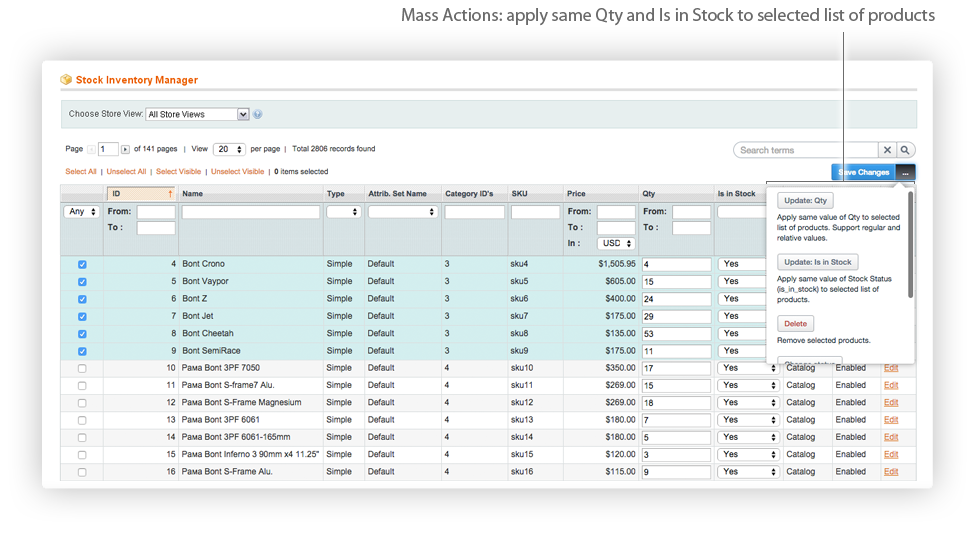The width and height of the screenshot is (972, 539).
Task: Open per page view count dropdown
Action: pyautogui.click(x=229, y=149)
